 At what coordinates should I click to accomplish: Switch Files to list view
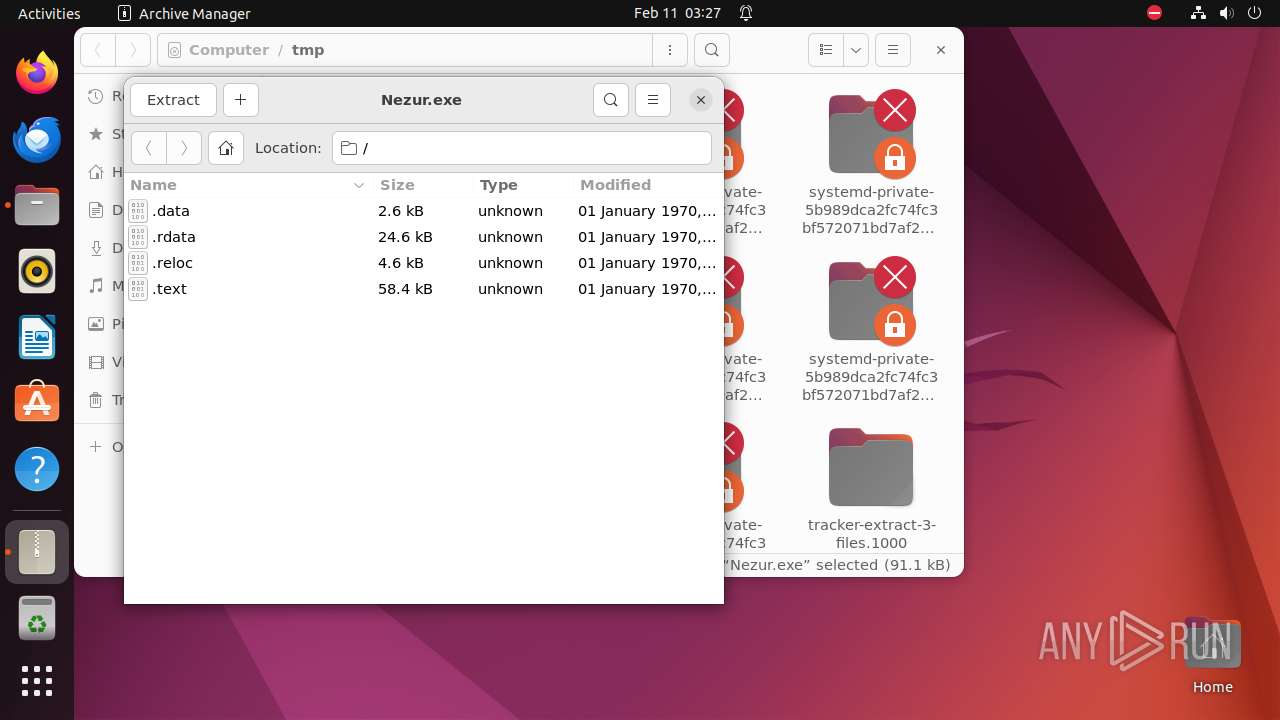(x=826, y=50)
